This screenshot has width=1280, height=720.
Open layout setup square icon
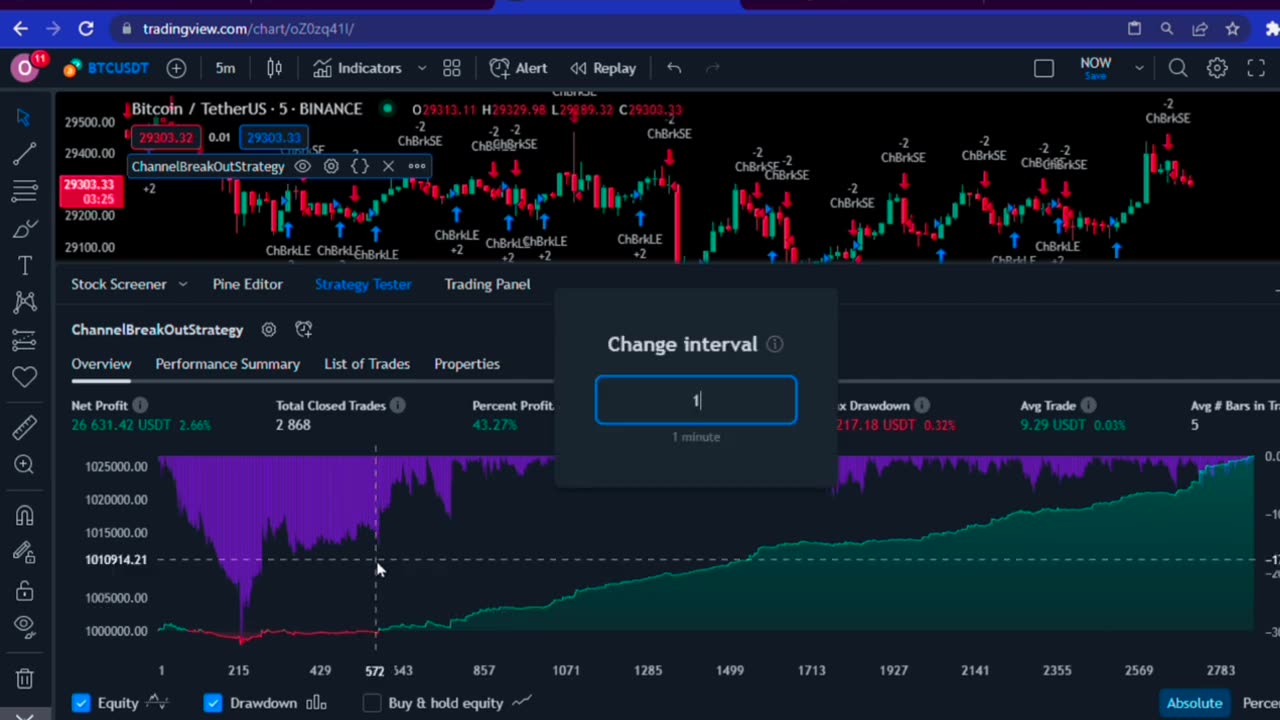(1044, 68)
